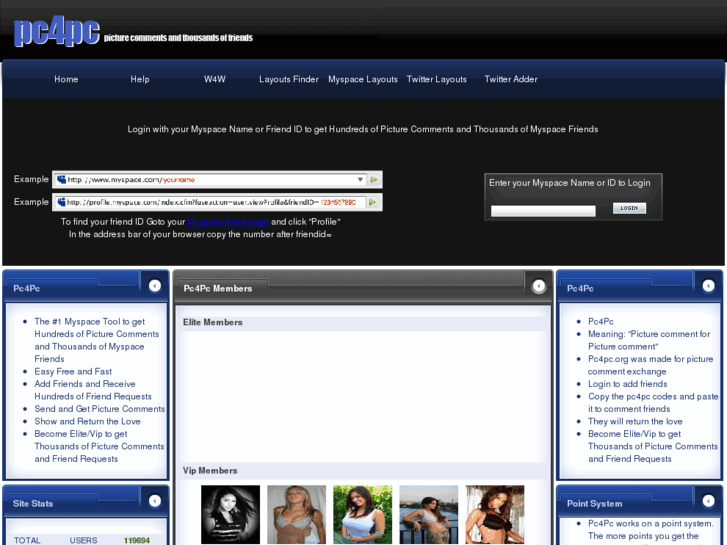Open the Vip member photo with the green background
Image resolution: width=727 pixels, height=545 pixels.
click(363, 514)
